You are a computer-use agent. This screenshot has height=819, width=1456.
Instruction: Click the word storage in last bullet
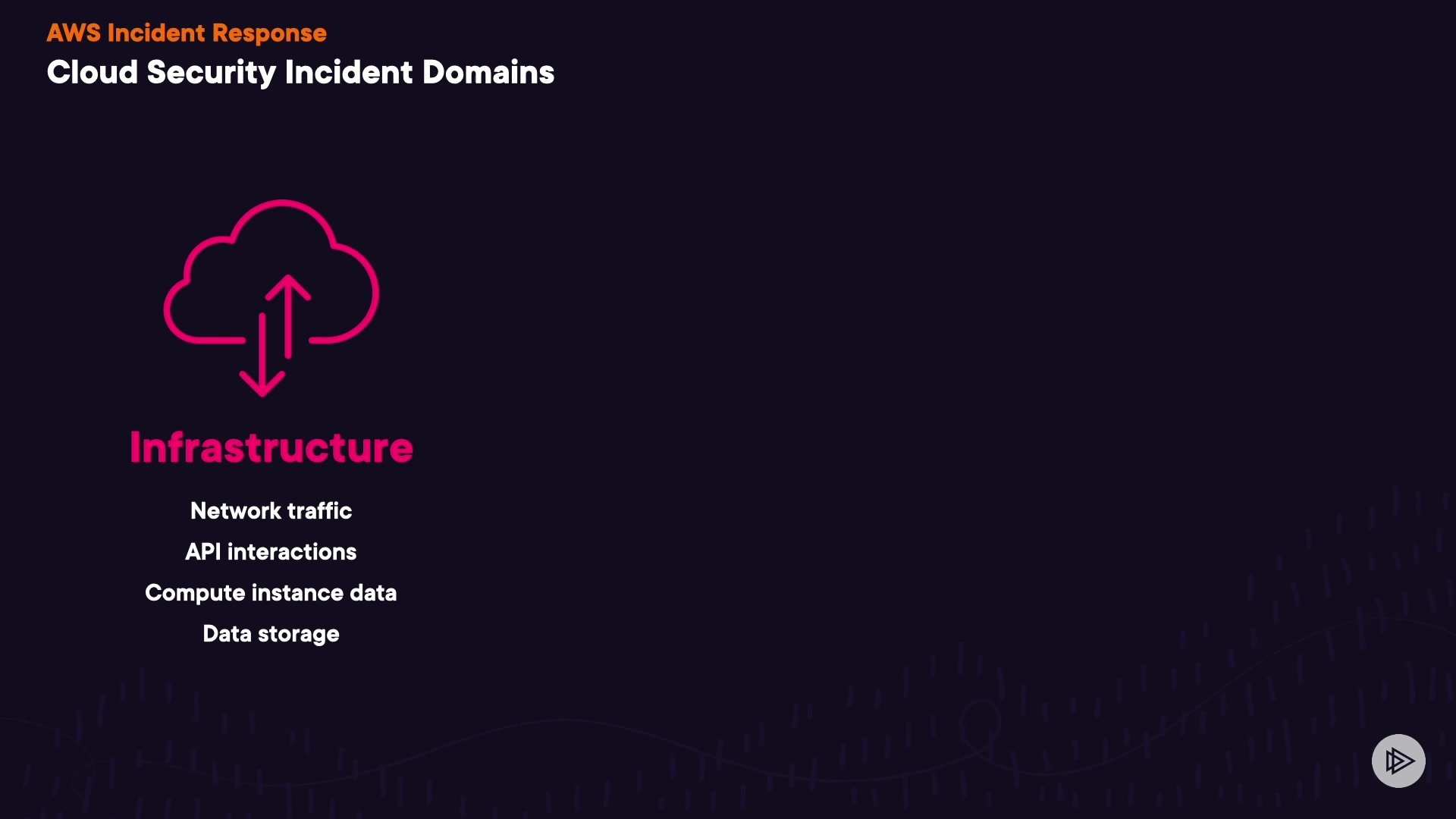tap(298, 634)
